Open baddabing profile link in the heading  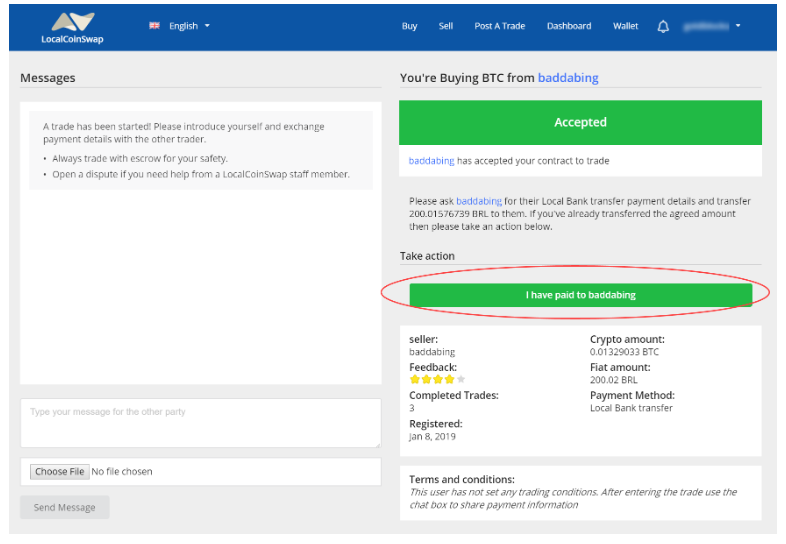568,78
